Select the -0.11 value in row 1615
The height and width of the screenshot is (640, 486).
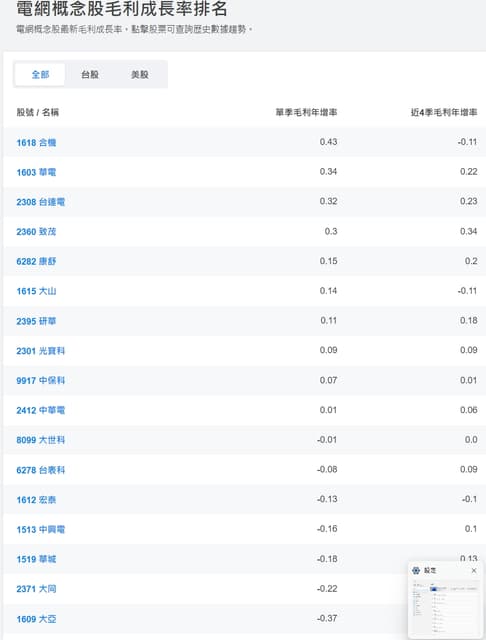click(468, 291)
